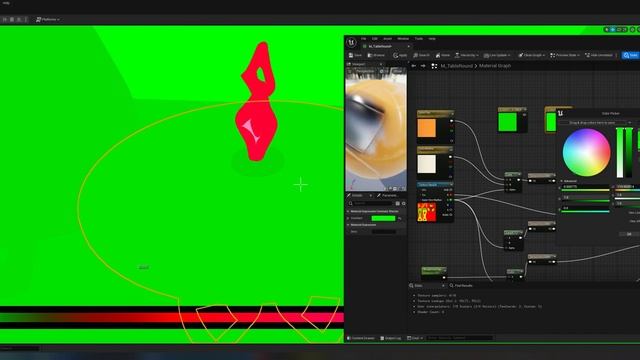Viewport: 640px width, 360px height.
Task: Click the Save toolbar button
Action: coord(355,55)
